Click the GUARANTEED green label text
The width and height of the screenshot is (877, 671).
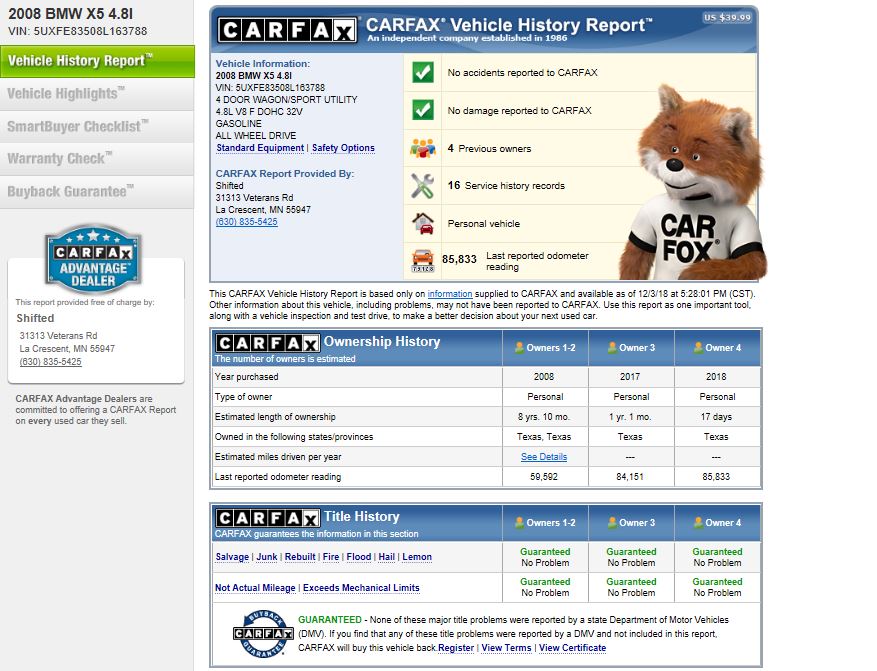tap(329, 620)
